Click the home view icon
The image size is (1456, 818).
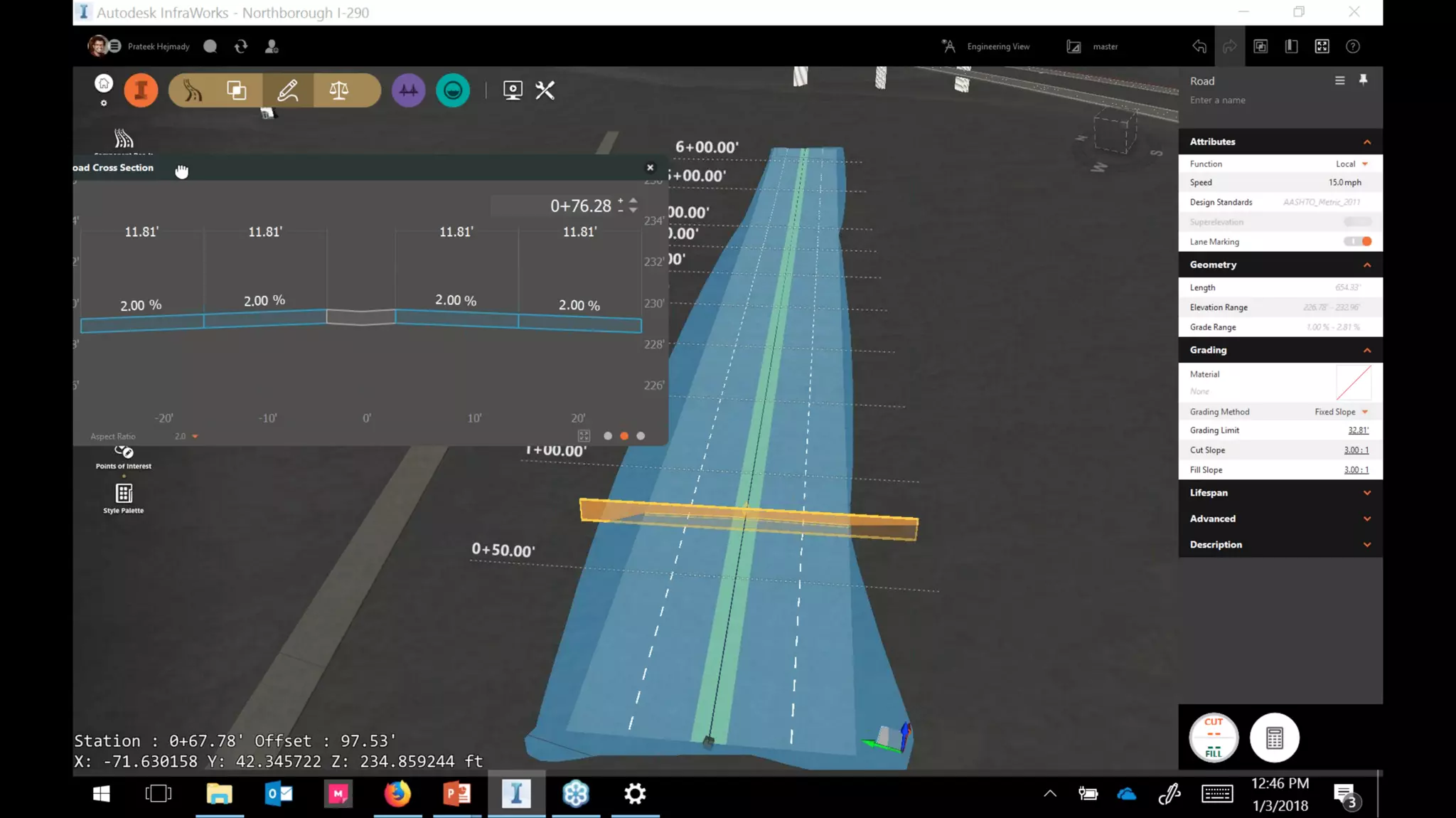(x=104, y=84)
